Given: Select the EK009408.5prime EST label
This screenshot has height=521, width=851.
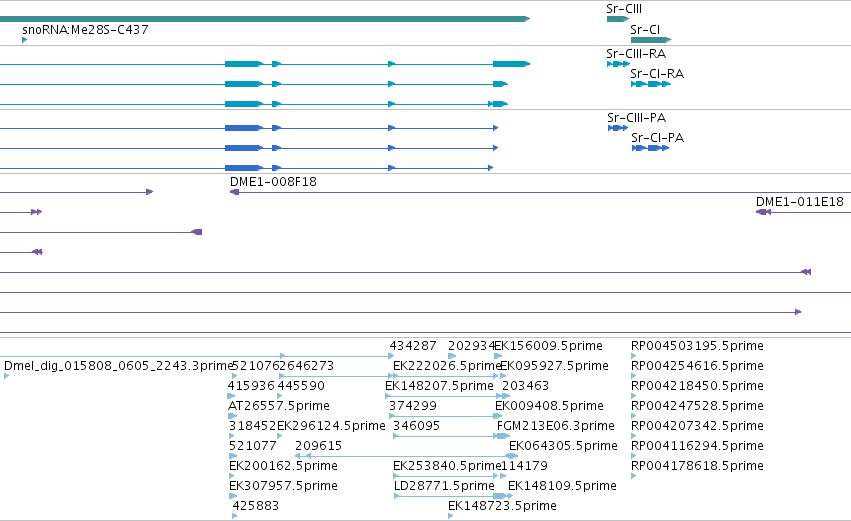Looking at the screenshot, I should (549, 406).
